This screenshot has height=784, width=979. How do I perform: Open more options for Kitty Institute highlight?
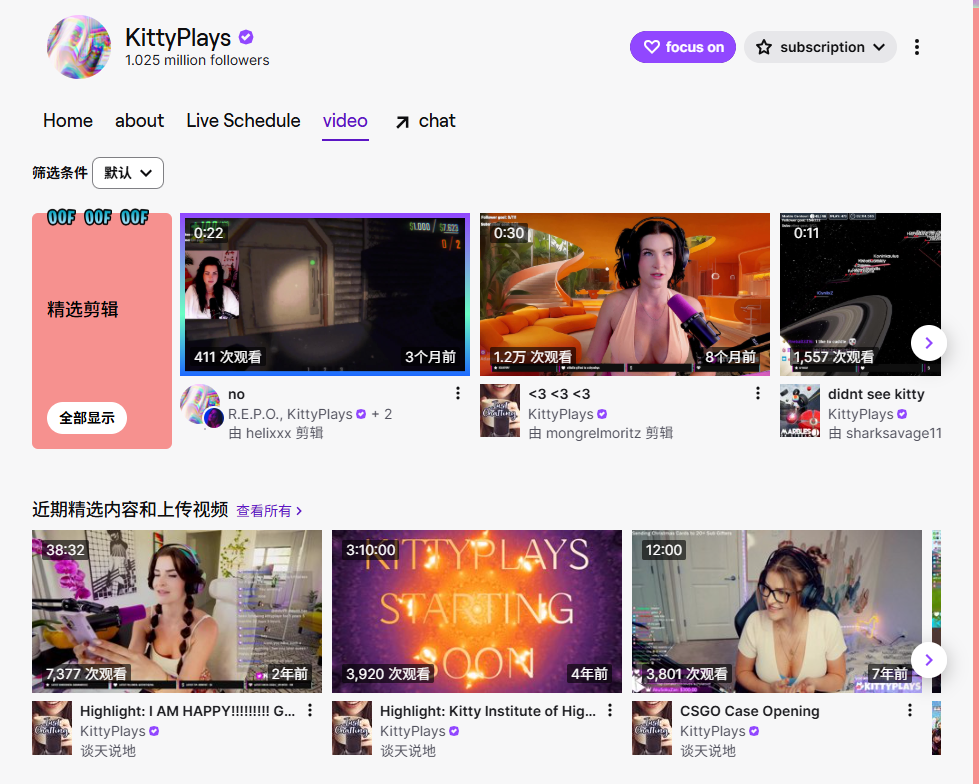(609, 710)
